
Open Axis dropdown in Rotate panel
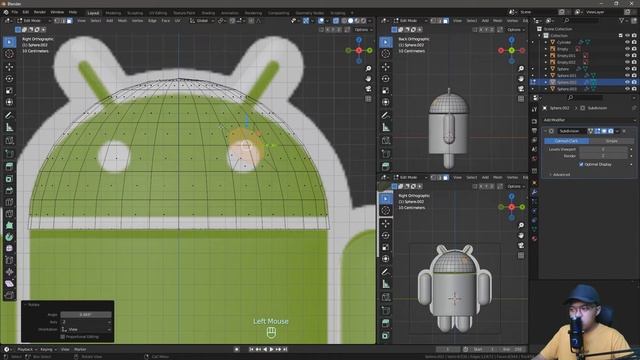click(86, 322)
